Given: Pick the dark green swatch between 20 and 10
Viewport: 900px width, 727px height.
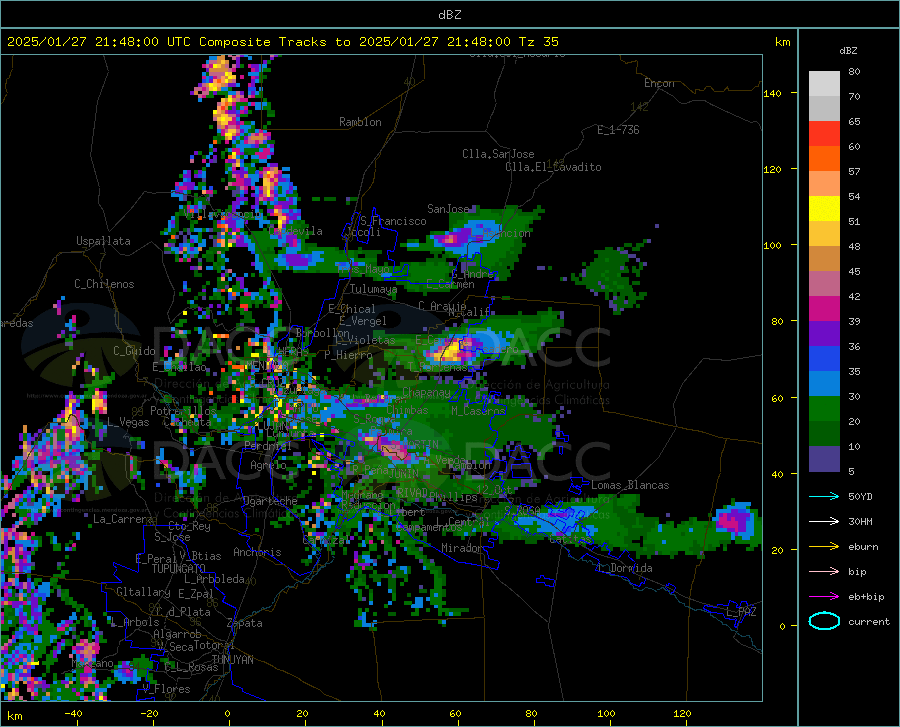Looking at the screenshot, I should tap(824, 434).
